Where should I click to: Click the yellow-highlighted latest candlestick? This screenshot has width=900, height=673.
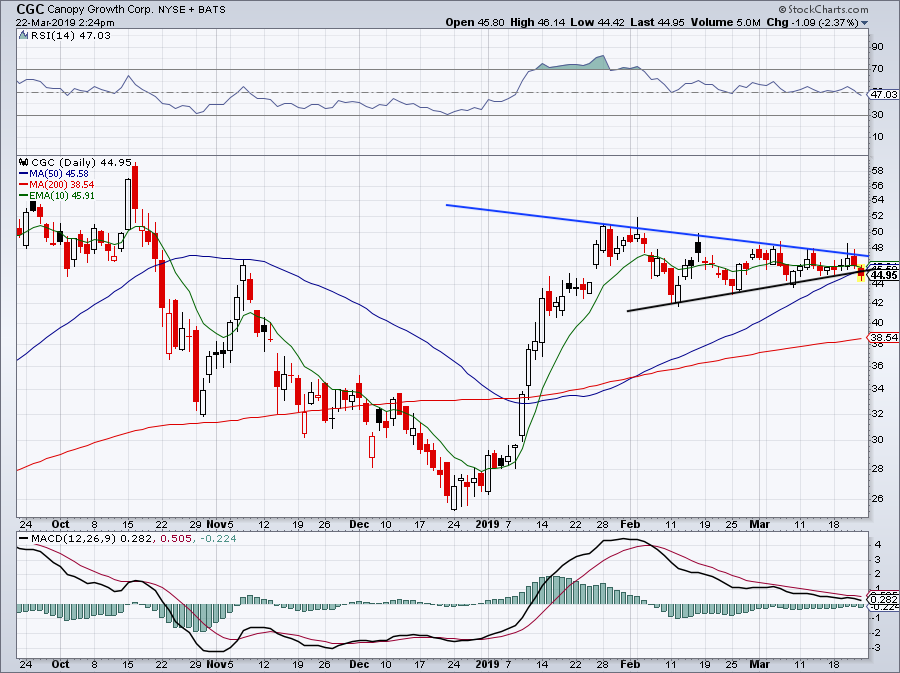[860, 273]
